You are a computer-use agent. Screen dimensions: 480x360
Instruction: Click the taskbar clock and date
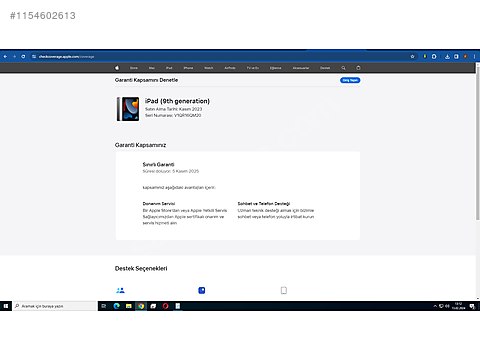pyautogui.click(x=459, y=306)
